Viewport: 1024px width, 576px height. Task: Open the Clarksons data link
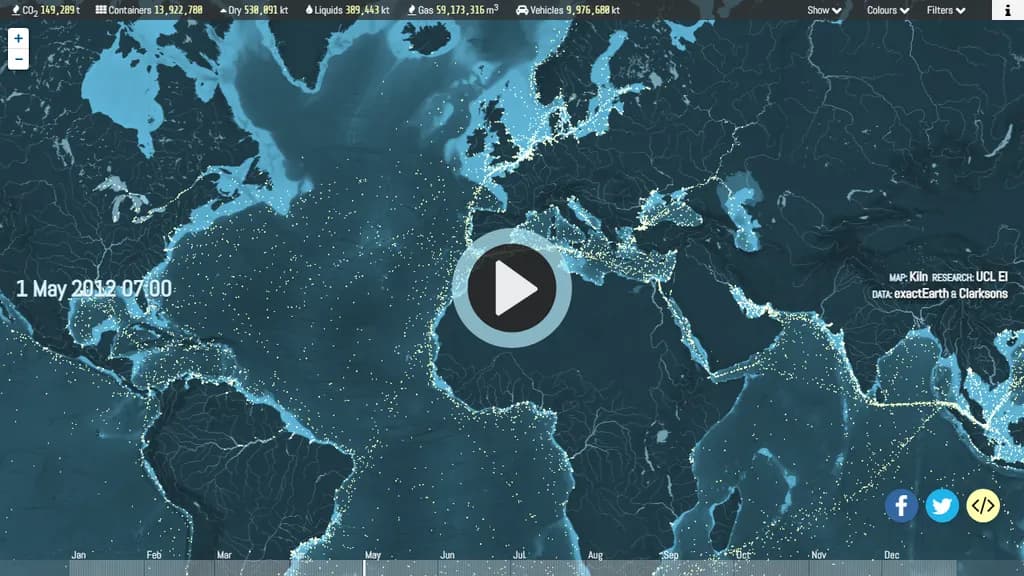(982, 294)
